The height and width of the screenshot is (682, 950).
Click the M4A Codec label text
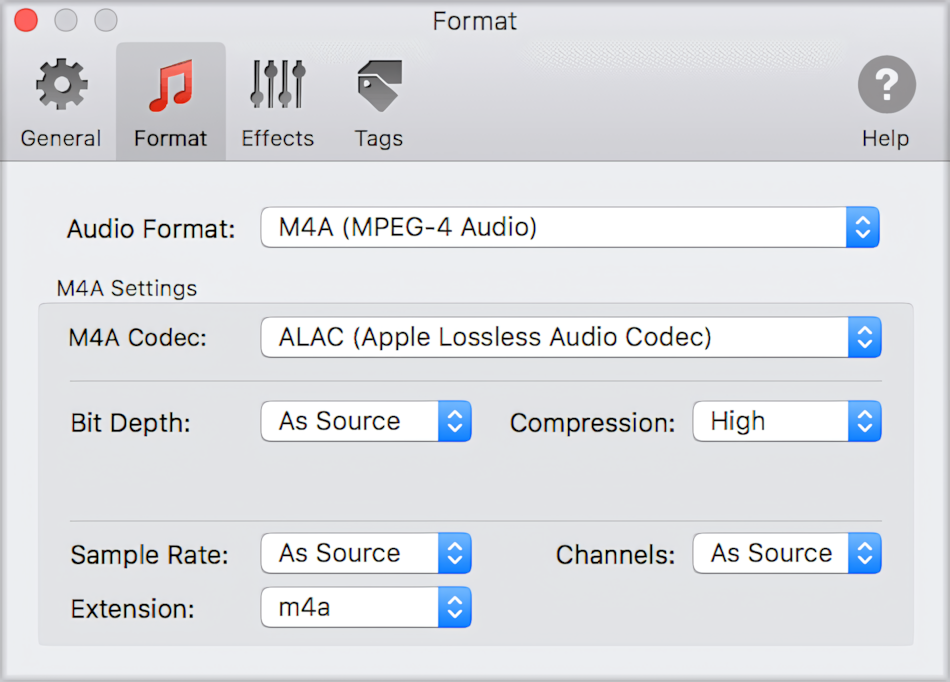tap(138, 339)
